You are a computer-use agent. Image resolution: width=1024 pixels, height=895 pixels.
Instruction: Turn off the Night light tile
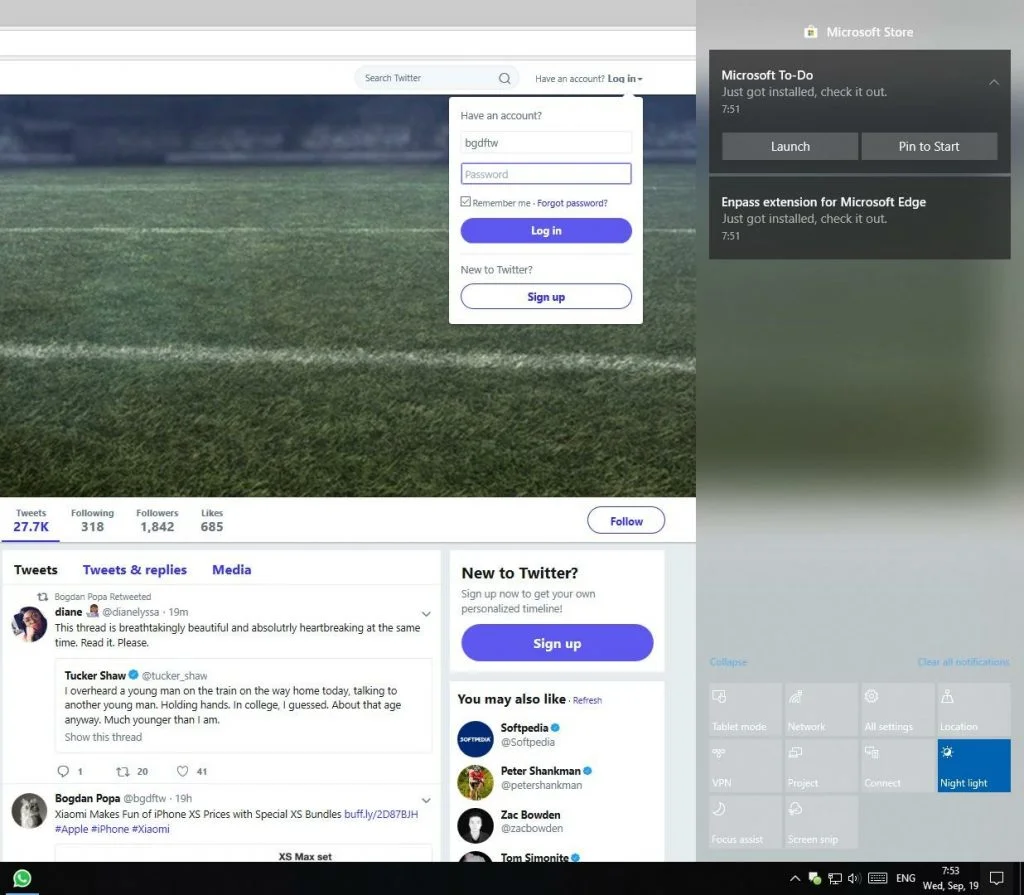[973, 766]
